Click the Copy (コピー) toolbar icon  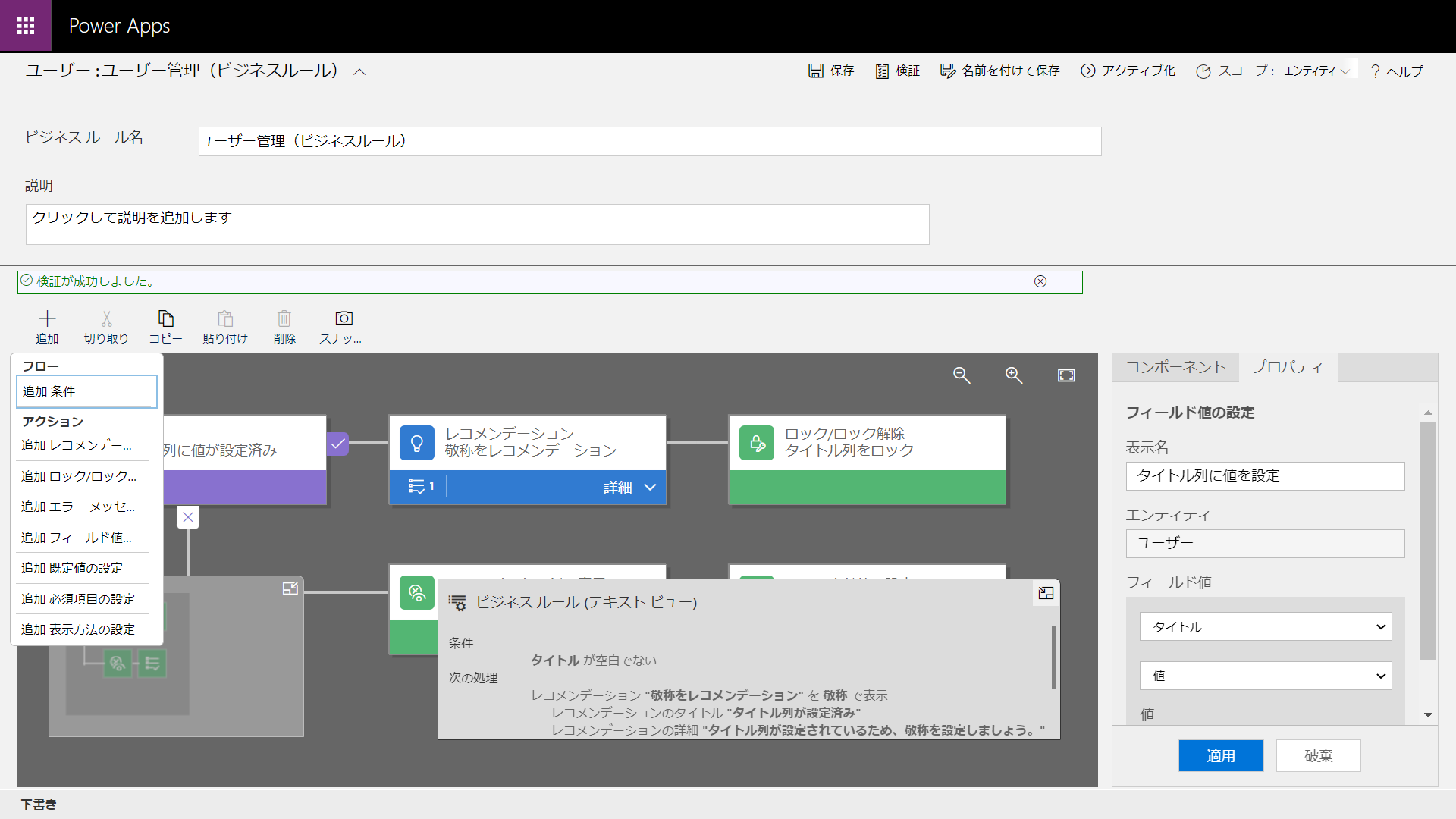click(165, 318)
